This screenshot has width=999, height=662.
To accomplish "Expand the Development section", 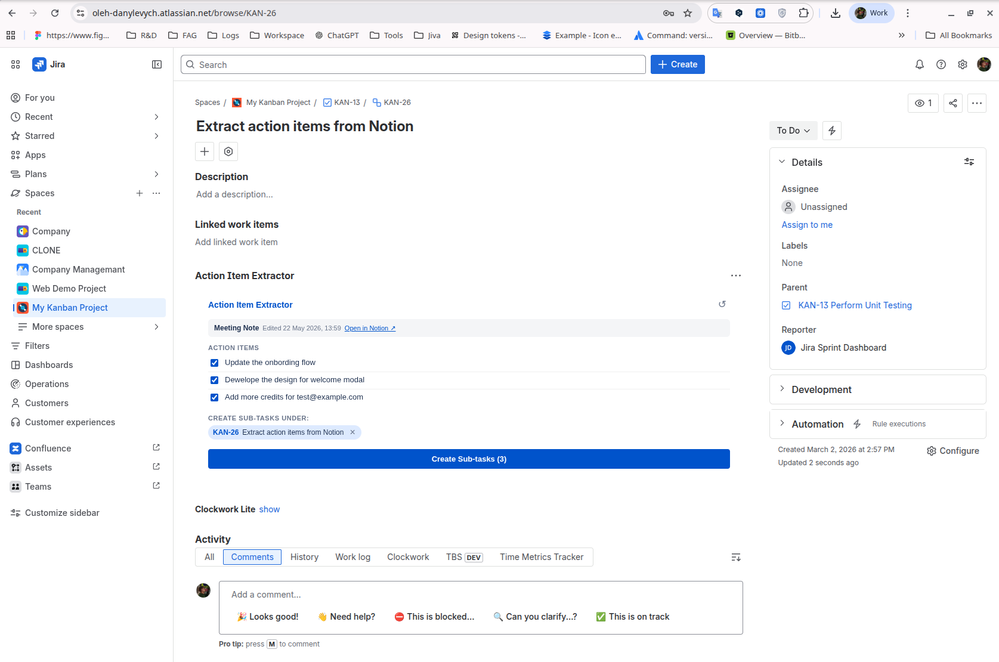I will (x=782, y=389).
